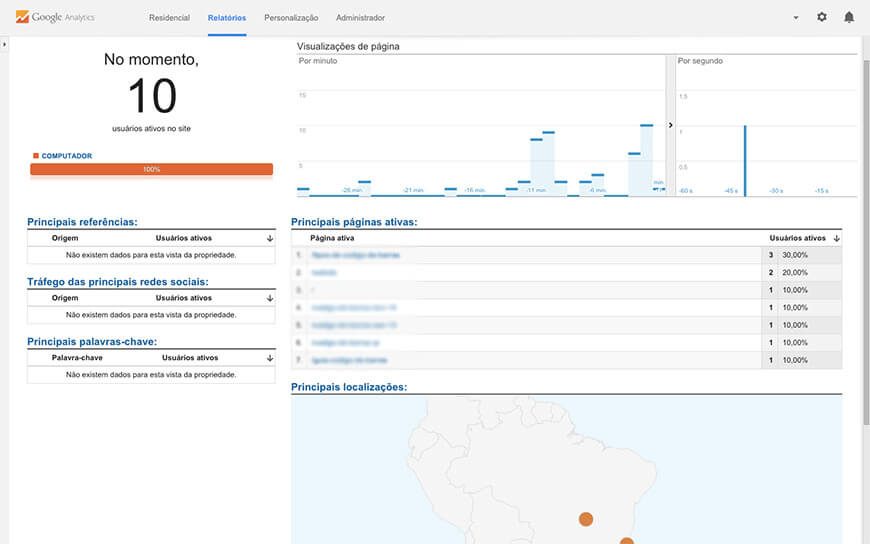The width and height of the screenshot is (870, 544).
Task: Sort Principais páginas ativas by Usuários ativos arrow
Action: tap(836, 239)
